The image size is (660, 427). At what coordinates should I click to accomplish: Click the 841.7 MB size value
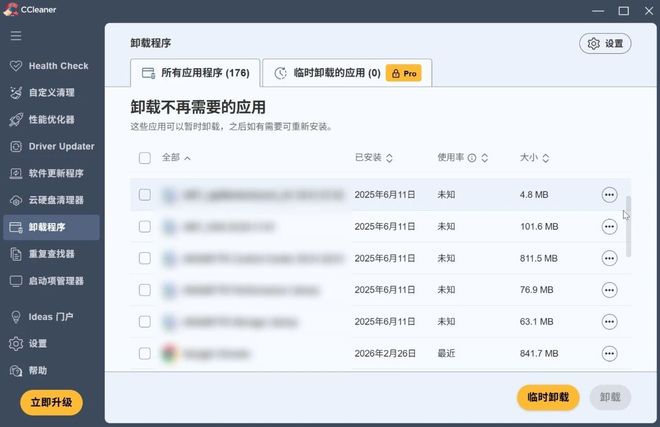[539, 353]
